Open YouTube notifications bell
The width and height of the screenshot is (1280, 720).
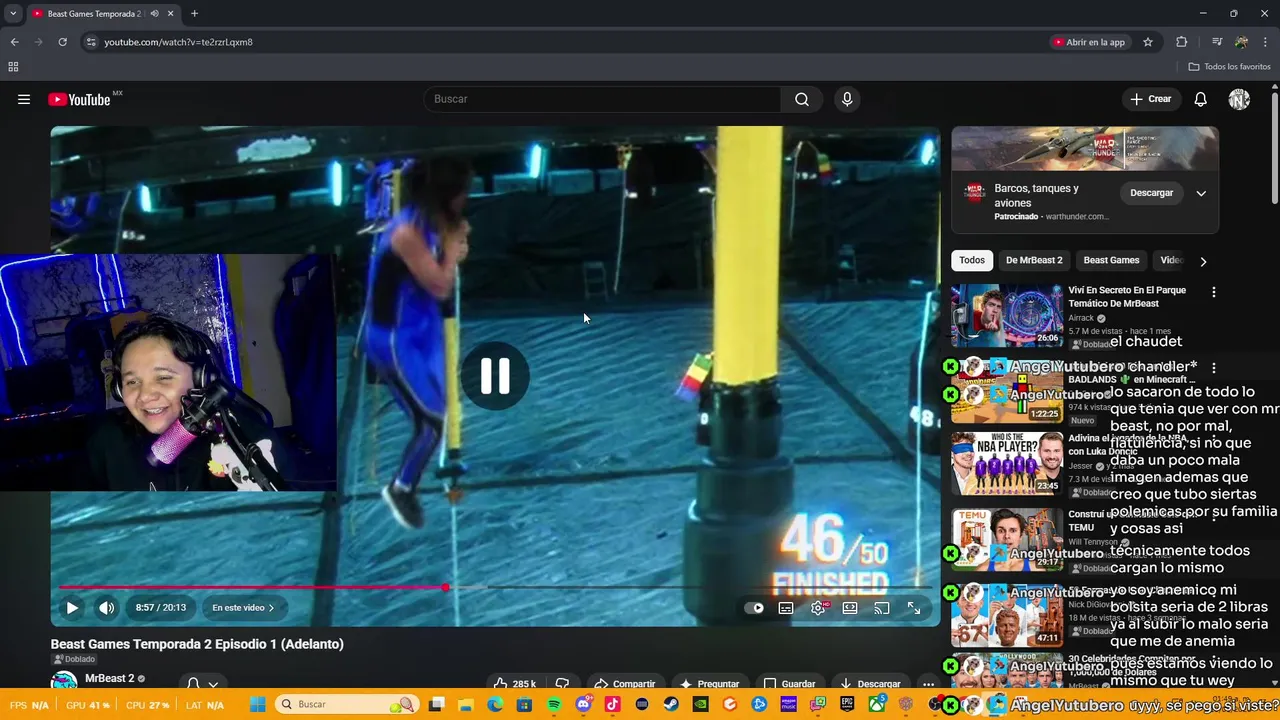pyautogui.click(x=1201, y=99)
